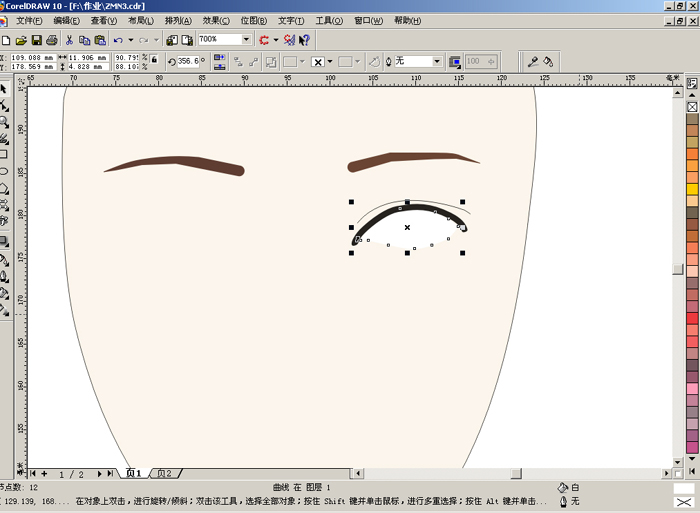This screenshot has width=700, height=513.
Task: Select the Zoom tool in the toolbox
Action: pos(4,121)
